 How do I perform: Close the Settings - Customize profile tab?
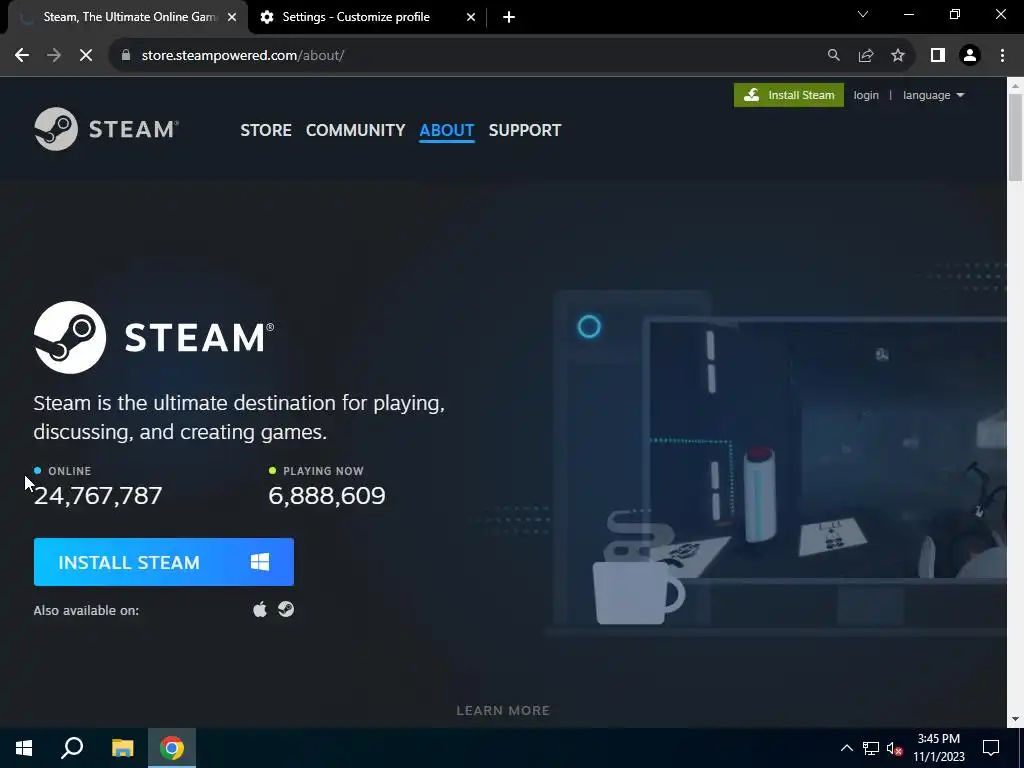[471, 17]
